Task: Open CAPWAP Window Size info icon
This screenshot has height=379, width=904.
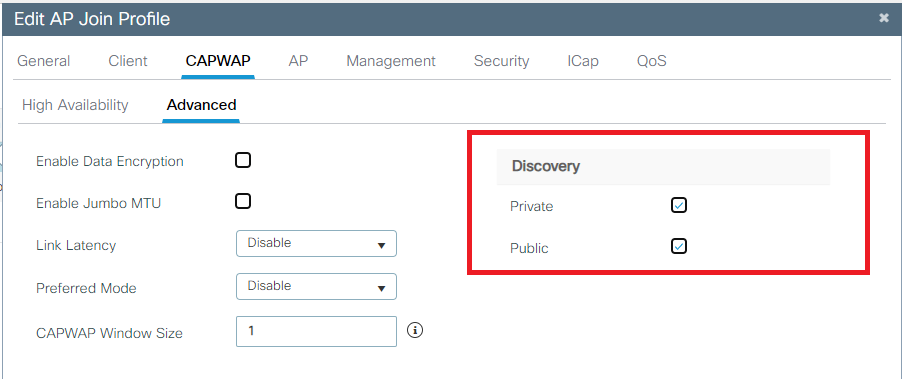Action: coord(415,330)
